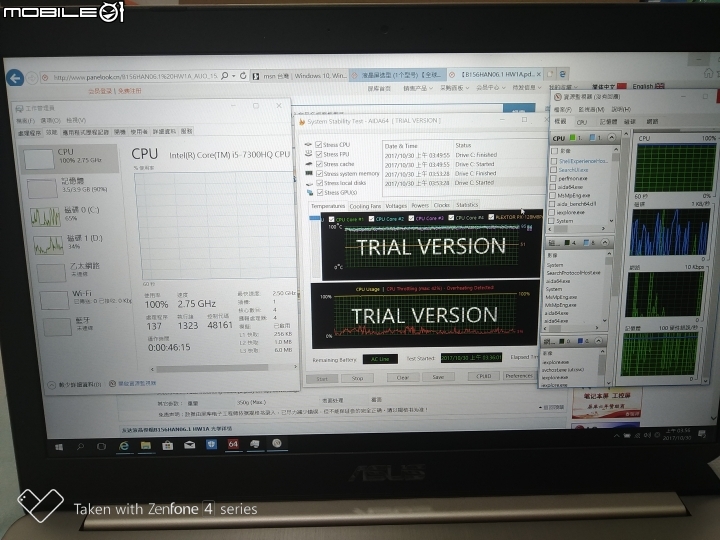Collapse disk section chevron in Resource Monitor
This screenshot has height=540, width=720.
pos(605,242)
